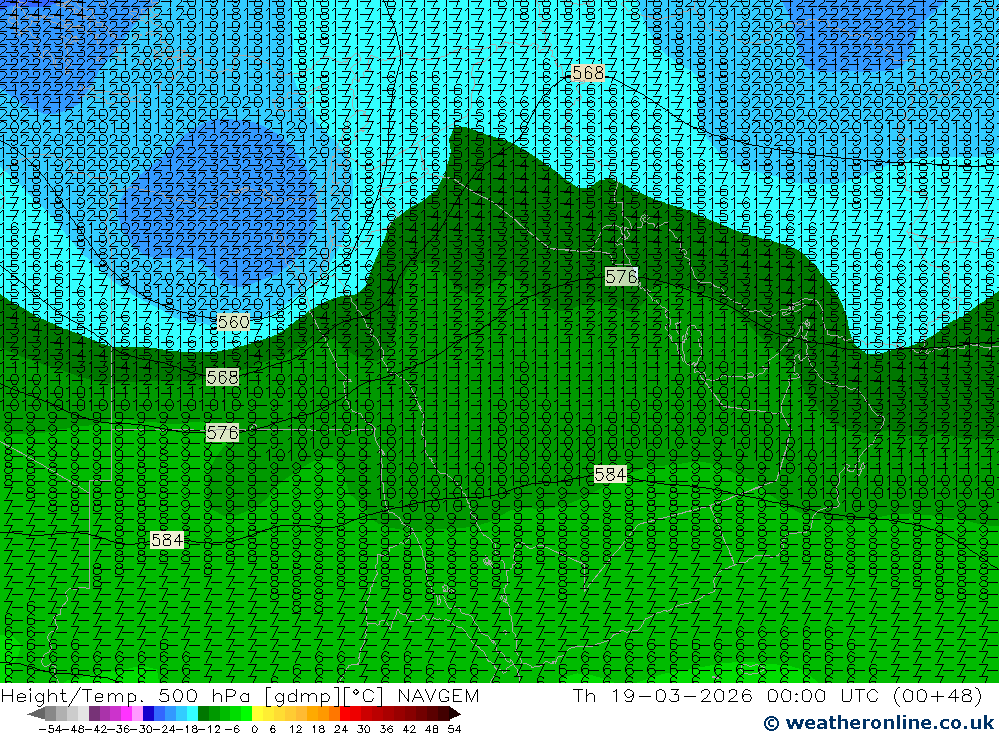Screen dimensions: 1000x733
Task: Click the '00:00 UTC' time text
Action: [821, 695]
